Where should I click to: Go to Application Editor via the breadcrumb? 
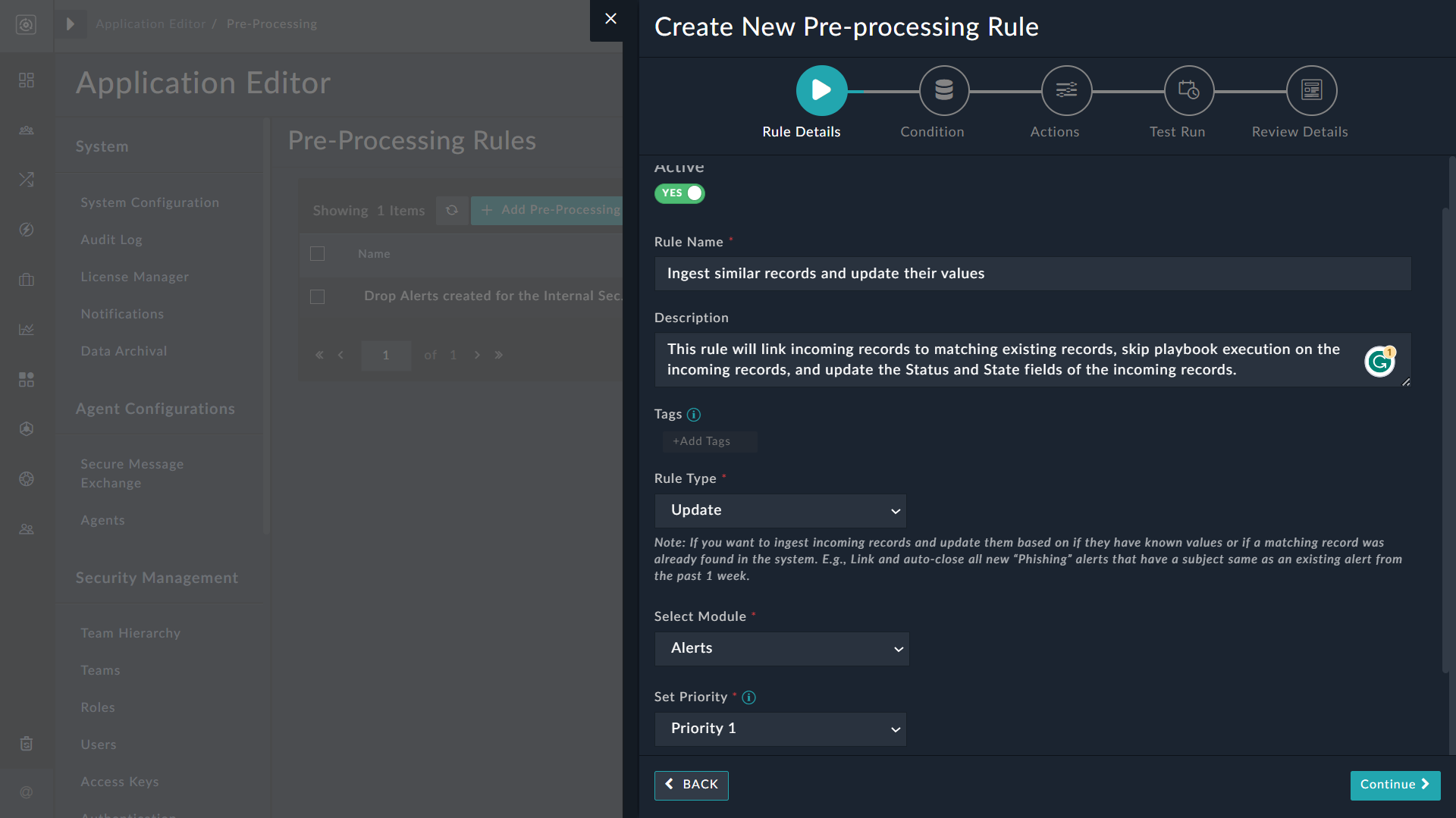point(150,24)
